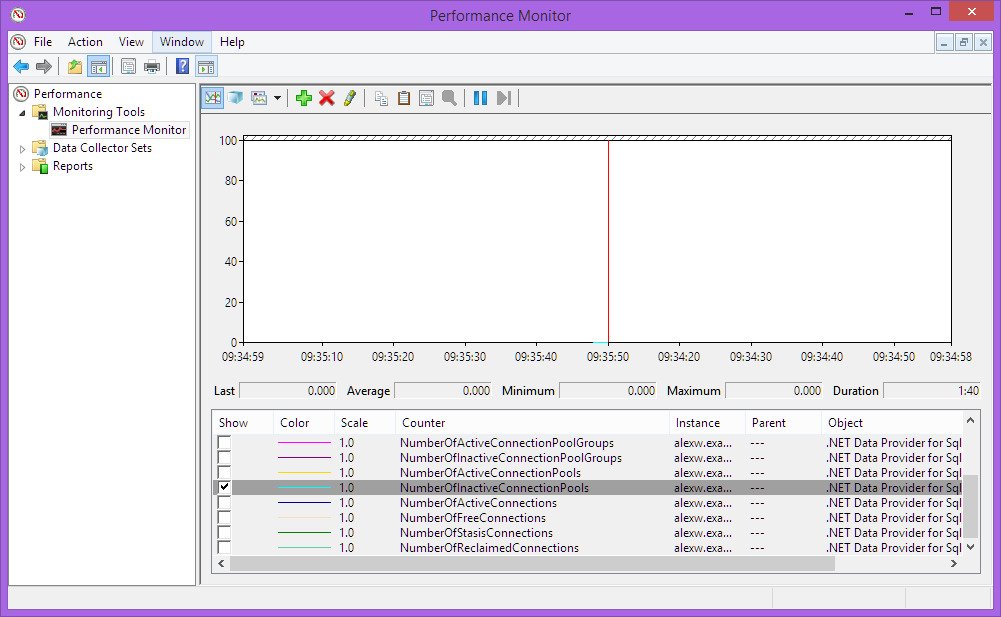Click the Paste Counter List icon
The height and width of the screenshot is (617, 1001).
403,98
